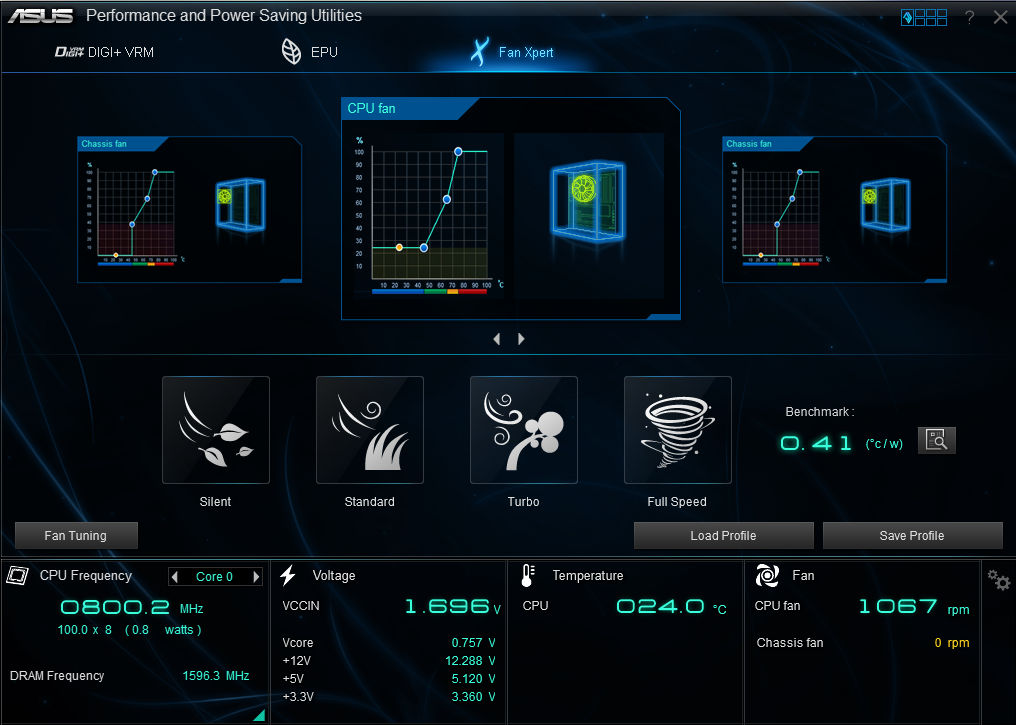Toggle the window layout view icon
The image size is (1016, 725).
[x=924, y=17]
